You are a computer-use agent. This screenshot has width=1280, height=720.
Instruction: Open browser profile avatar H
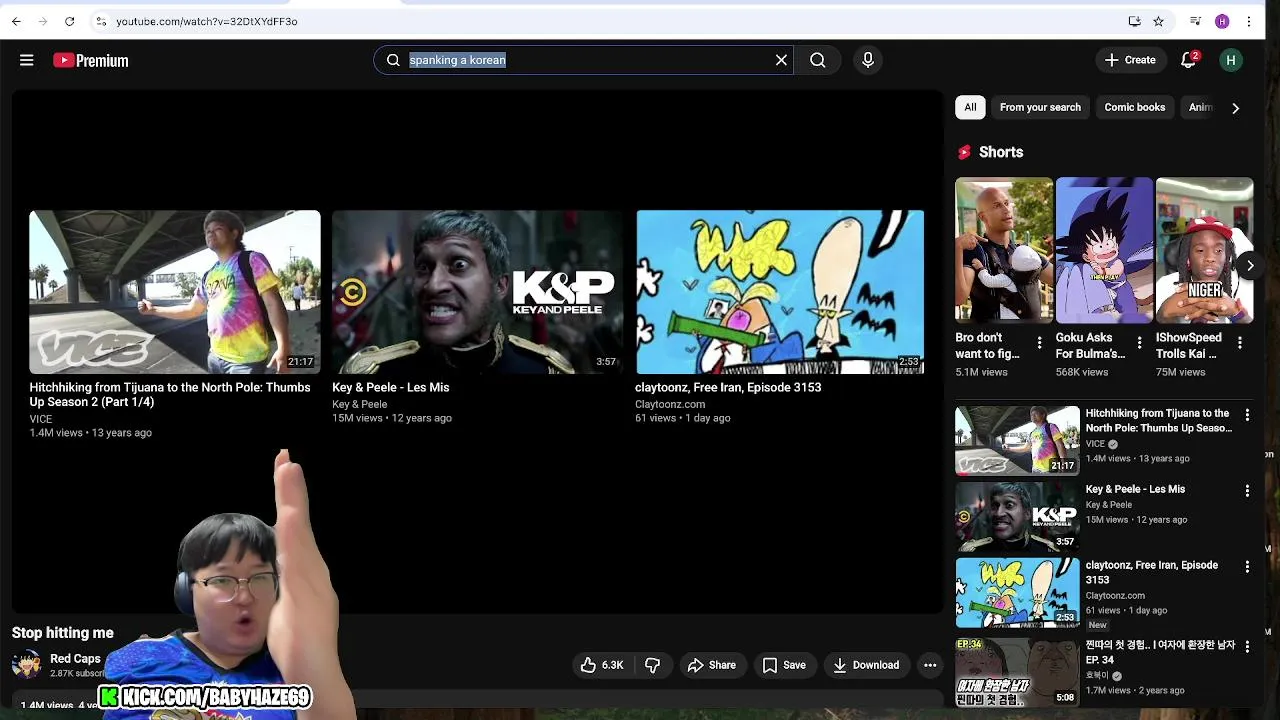point(1222,21)
